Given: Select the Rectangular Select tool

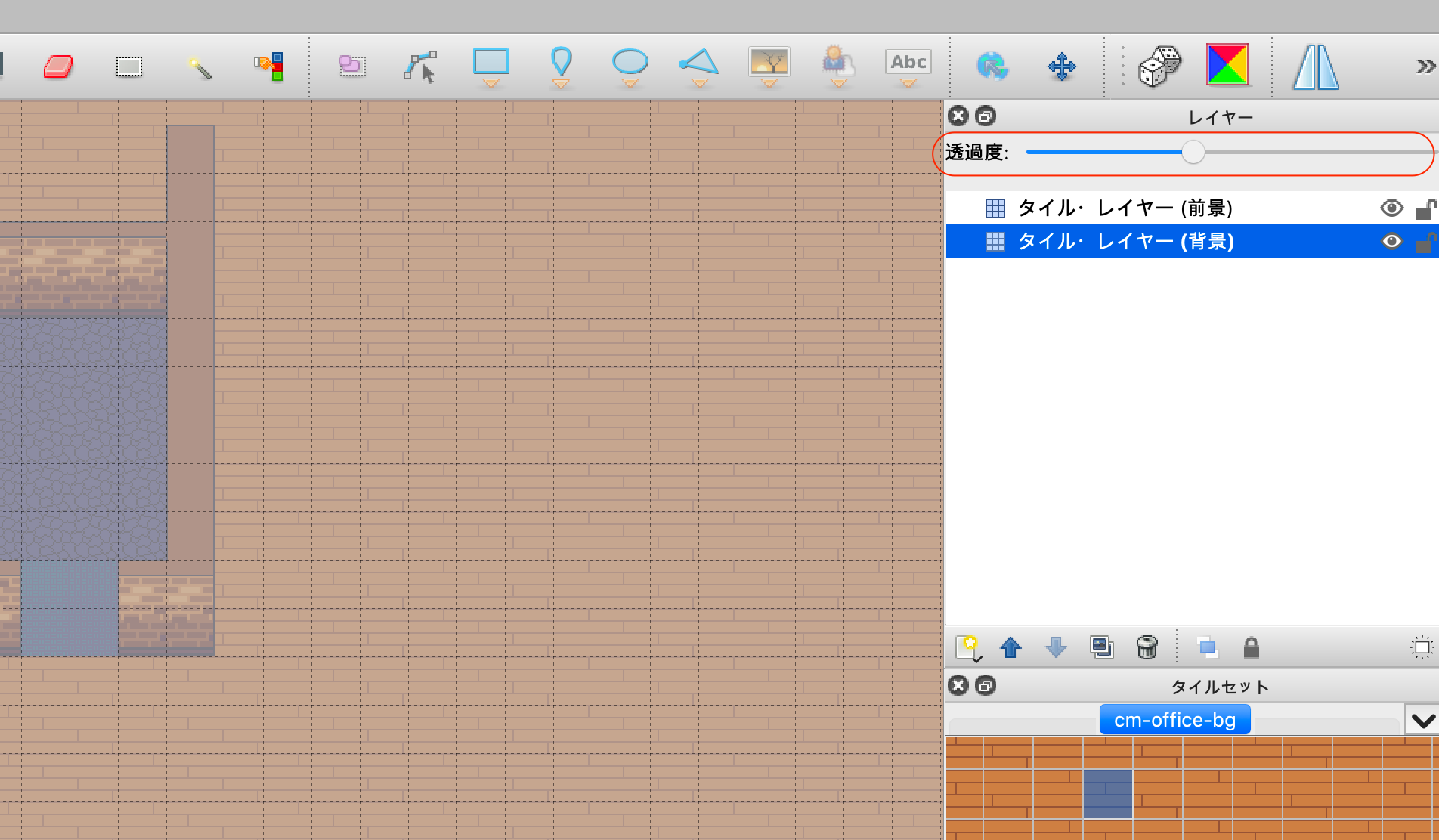Looking at the screenshot, I should coord(128,66).
